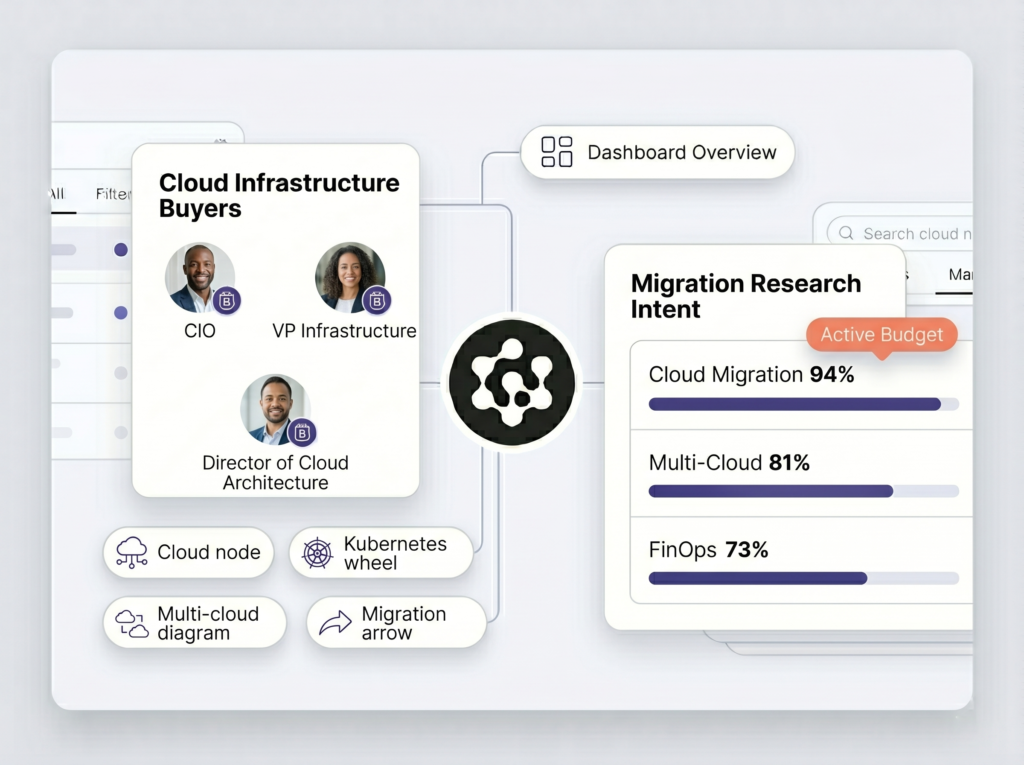This screenshot has height=765, width=1024.
Task: Switch to the Filter tab in background list
Action: click(114, 194)
